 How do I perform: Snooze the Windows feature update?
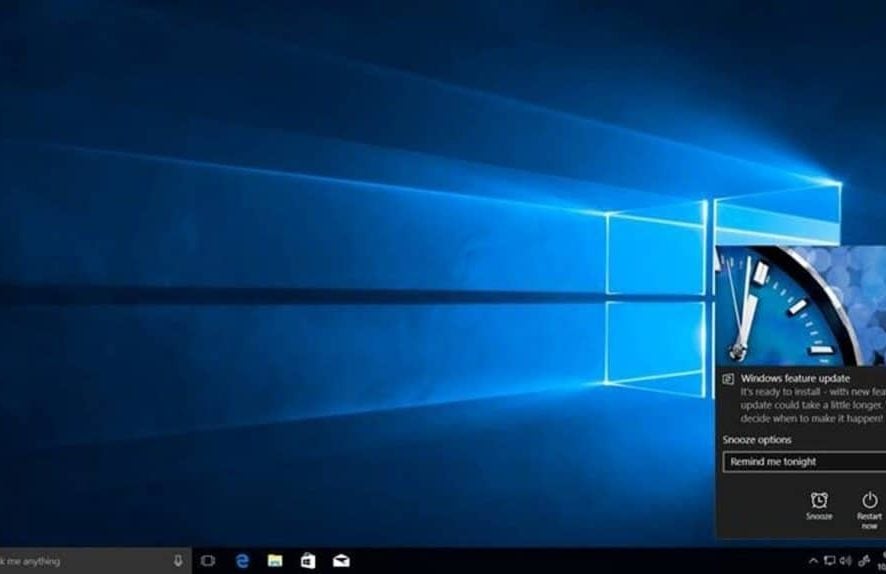click(819, 506)
